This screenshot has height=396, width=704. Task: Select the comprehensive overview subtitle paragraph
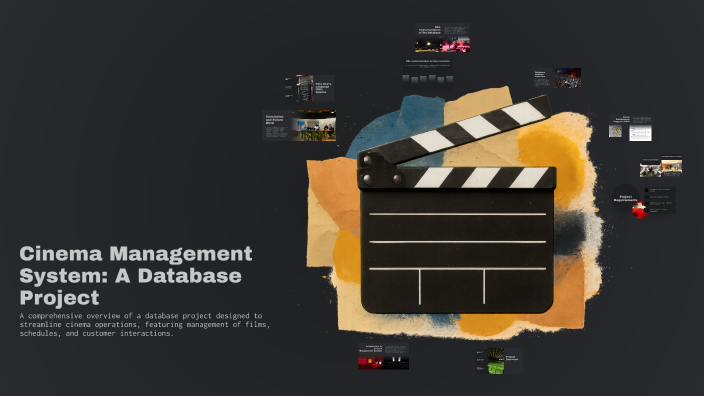[x=145, y=325]
